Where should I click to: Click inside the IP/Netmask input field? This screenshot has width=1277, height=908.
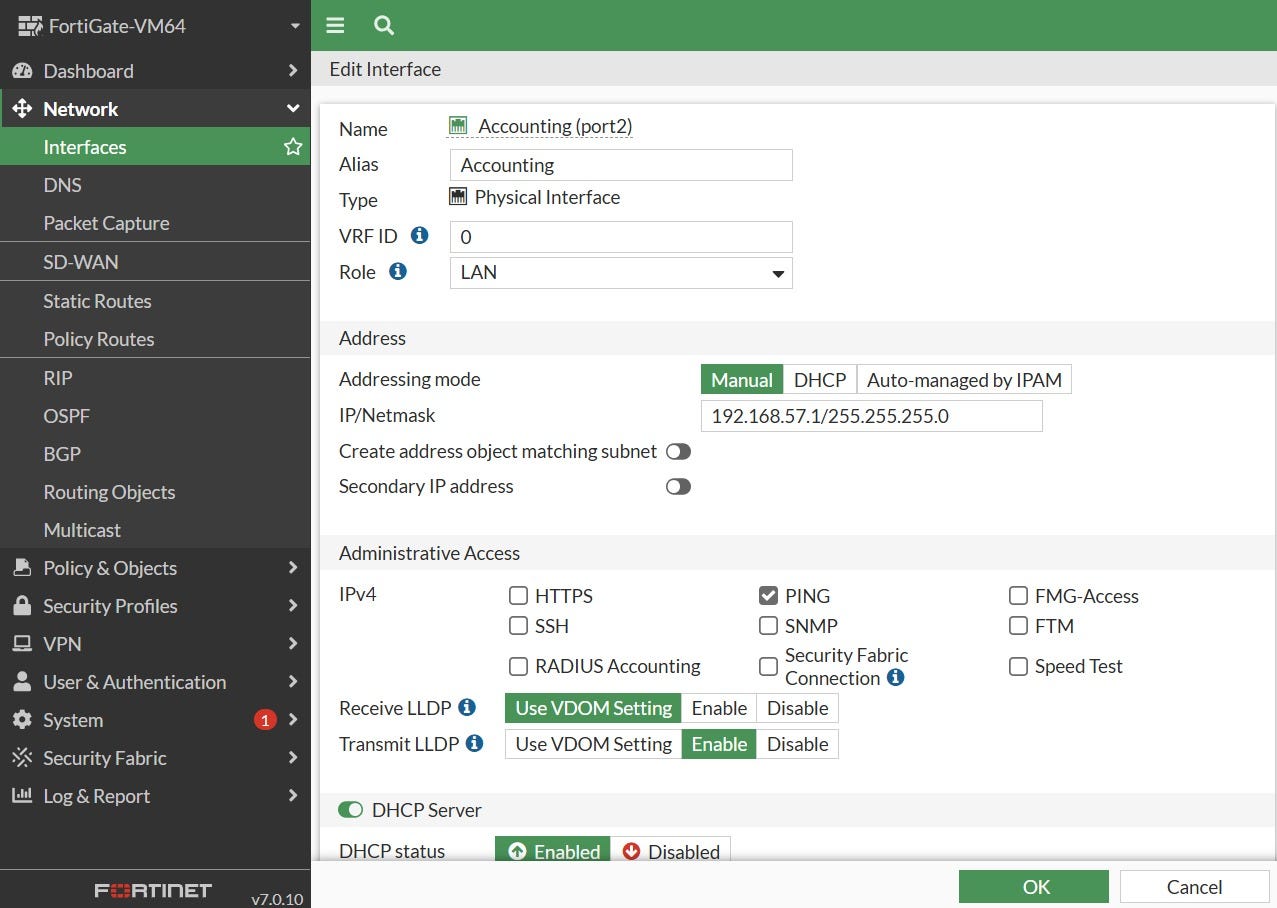[x=870, y=415]
